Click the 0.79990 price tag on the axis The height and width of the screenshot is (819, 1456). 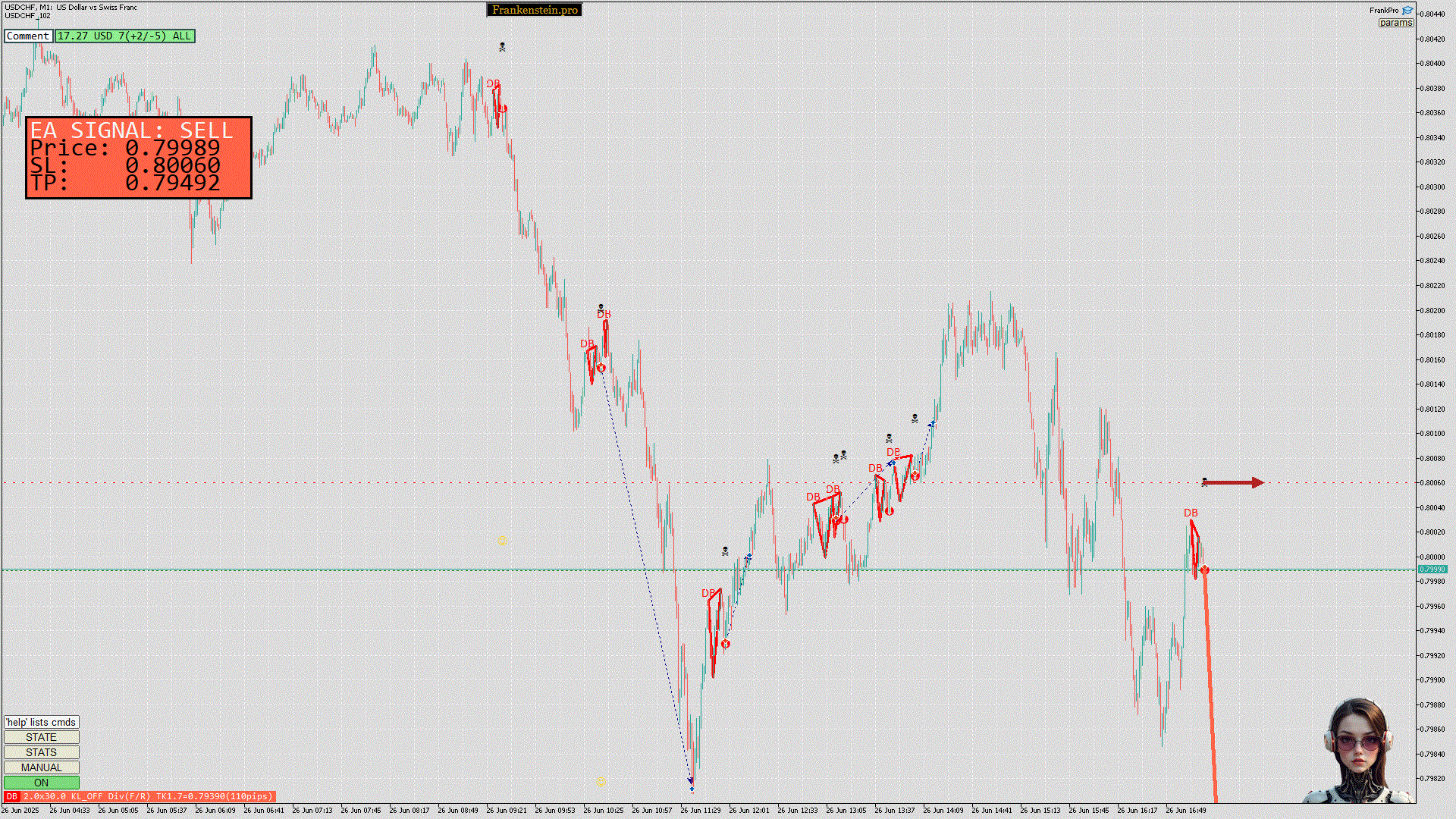click(x=1432, y=569)
